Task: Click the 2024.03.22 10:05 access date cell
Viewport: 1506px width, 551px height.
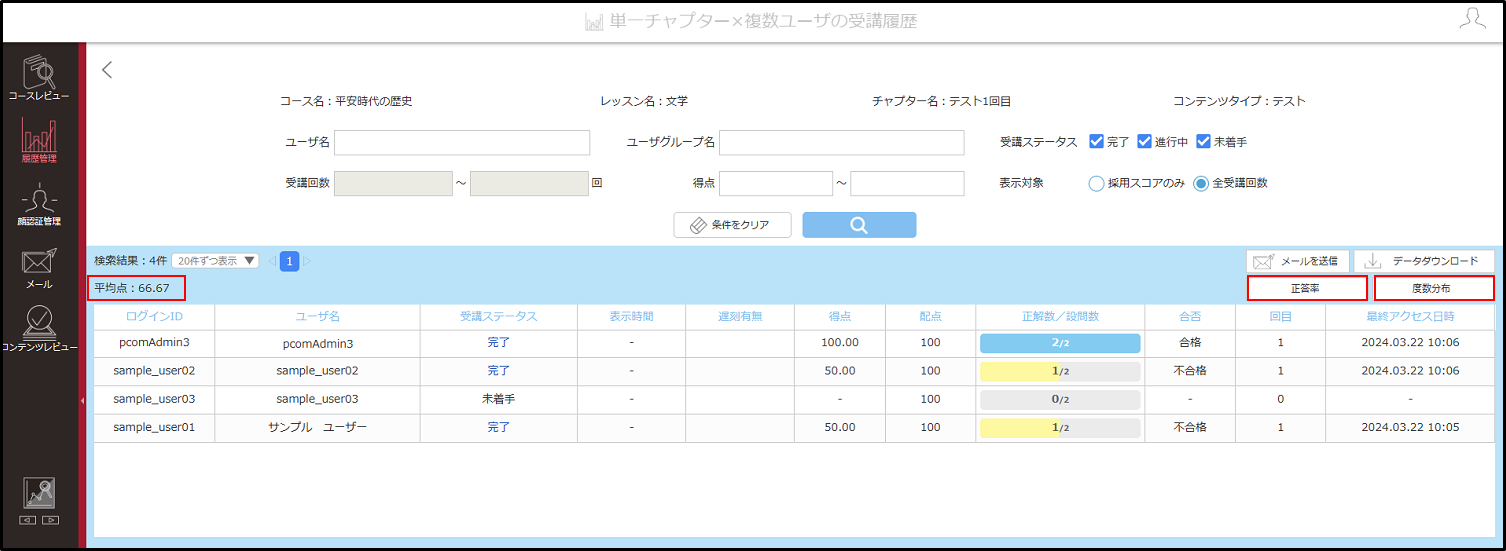Action: point(1410,427)
